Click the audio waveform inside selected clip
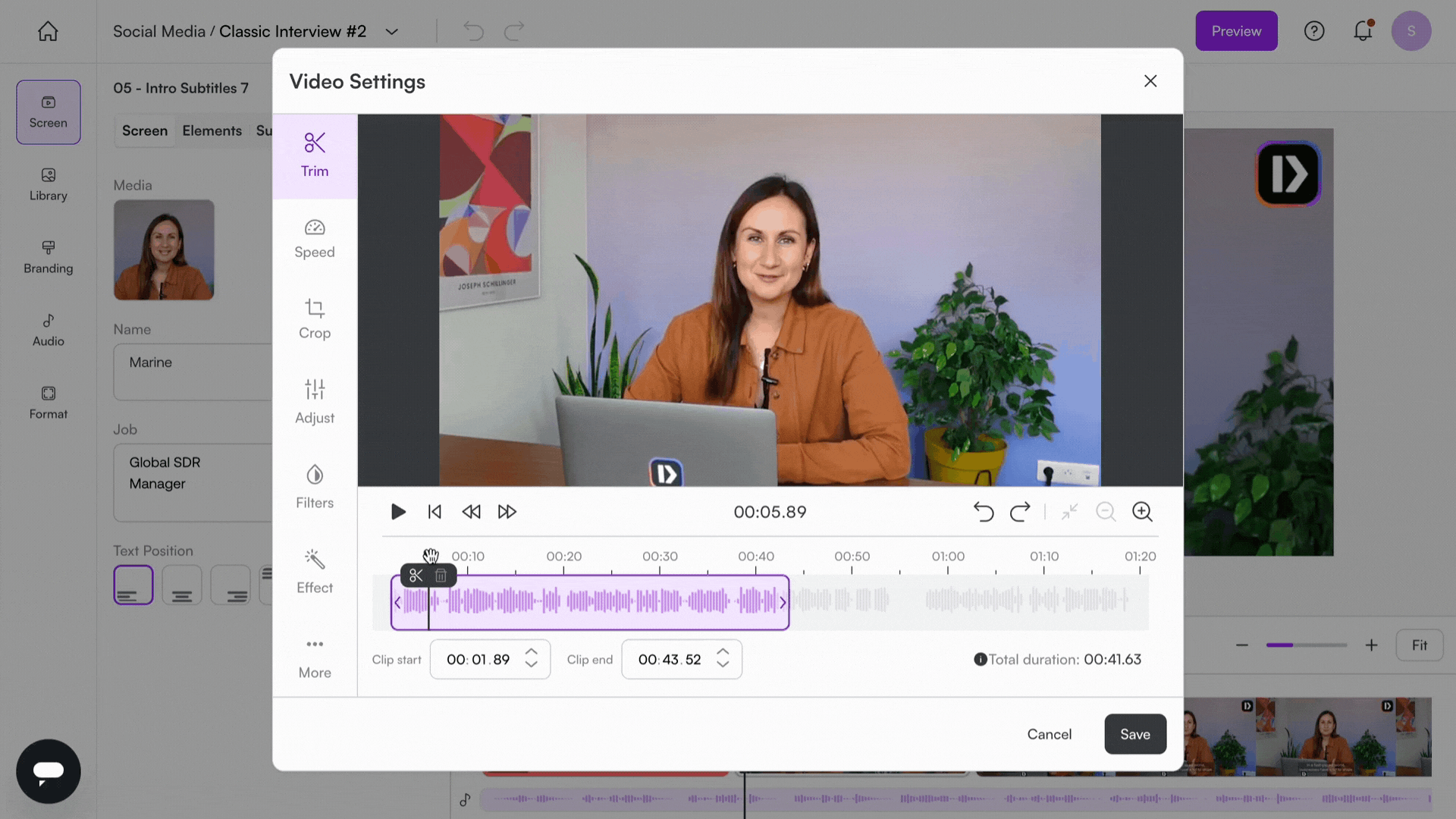Screen dimensions: 1456x819 pyautogui.click(x=590, y=602)
